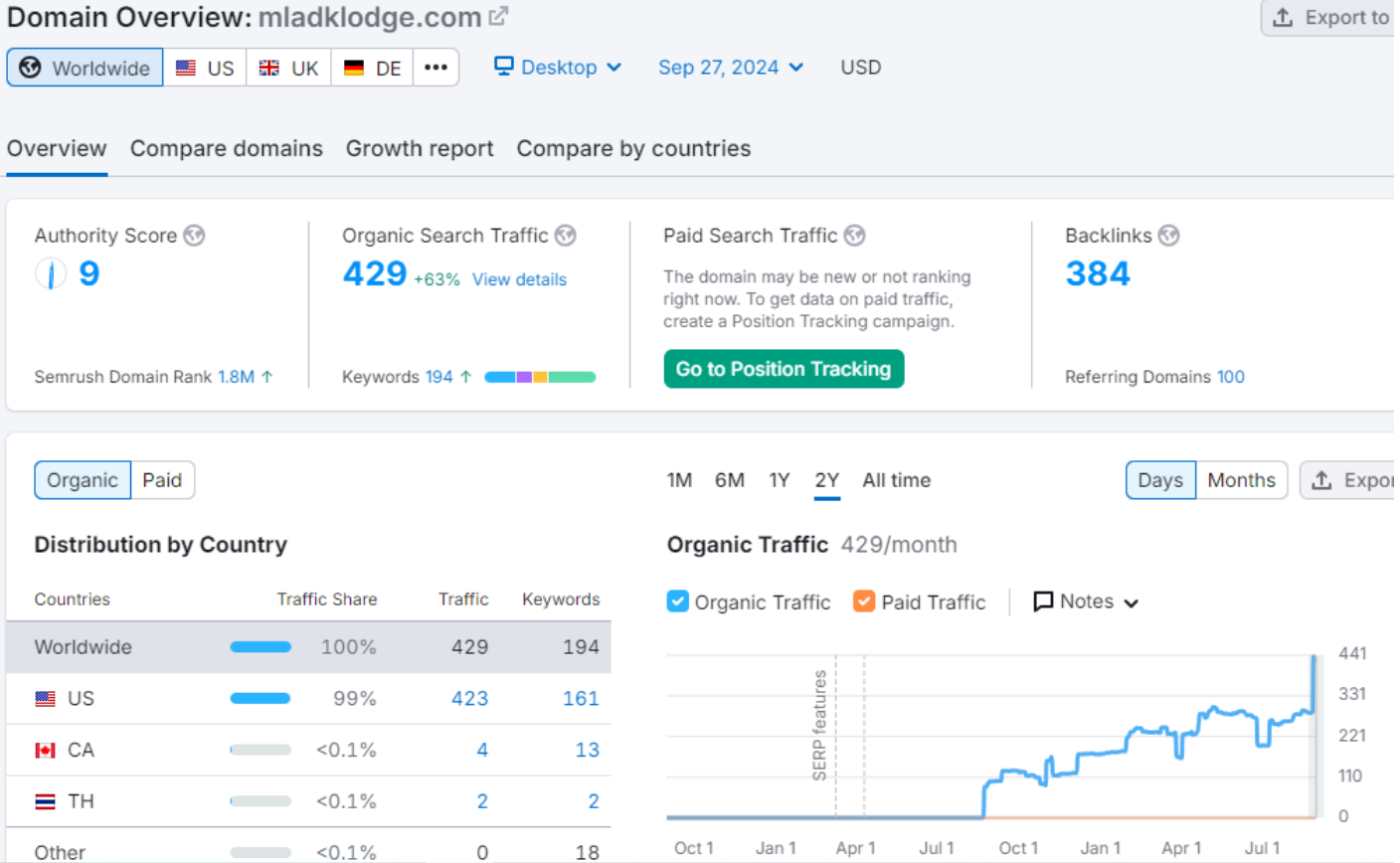1400x863 pixels.
Task: Click the keyword position distribution color bar
Action: pos(540,377)
